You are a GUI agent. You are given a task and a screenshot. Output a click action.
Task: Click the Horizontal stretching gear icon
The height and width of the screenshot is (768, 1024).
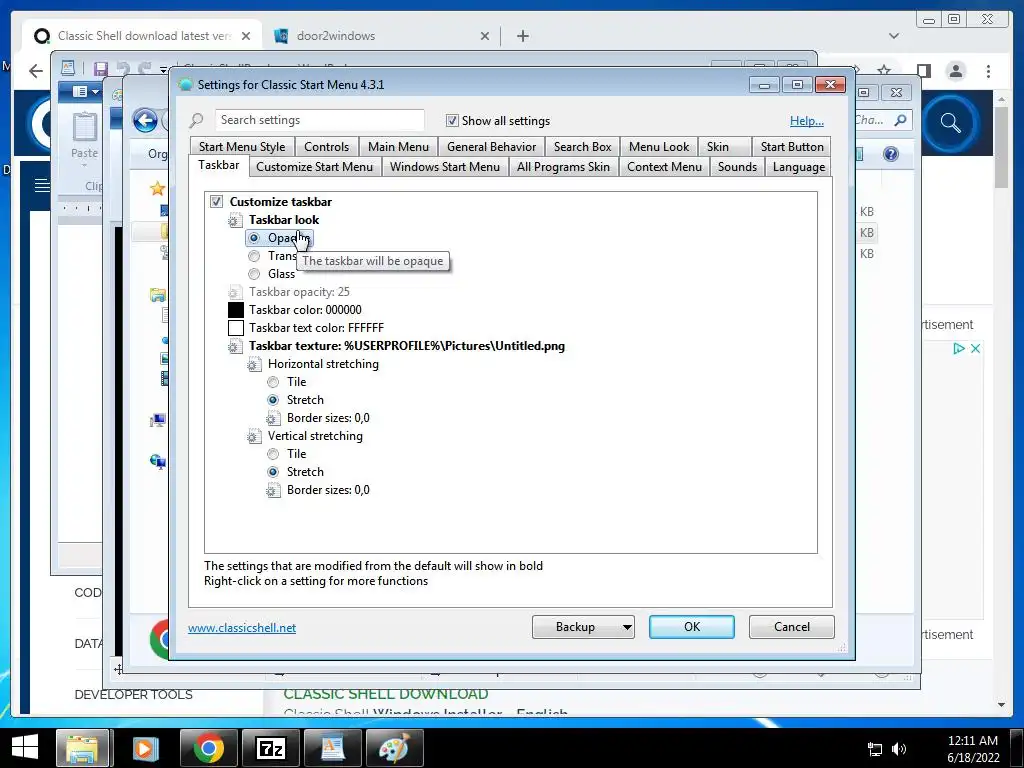[x=254, y=365]
